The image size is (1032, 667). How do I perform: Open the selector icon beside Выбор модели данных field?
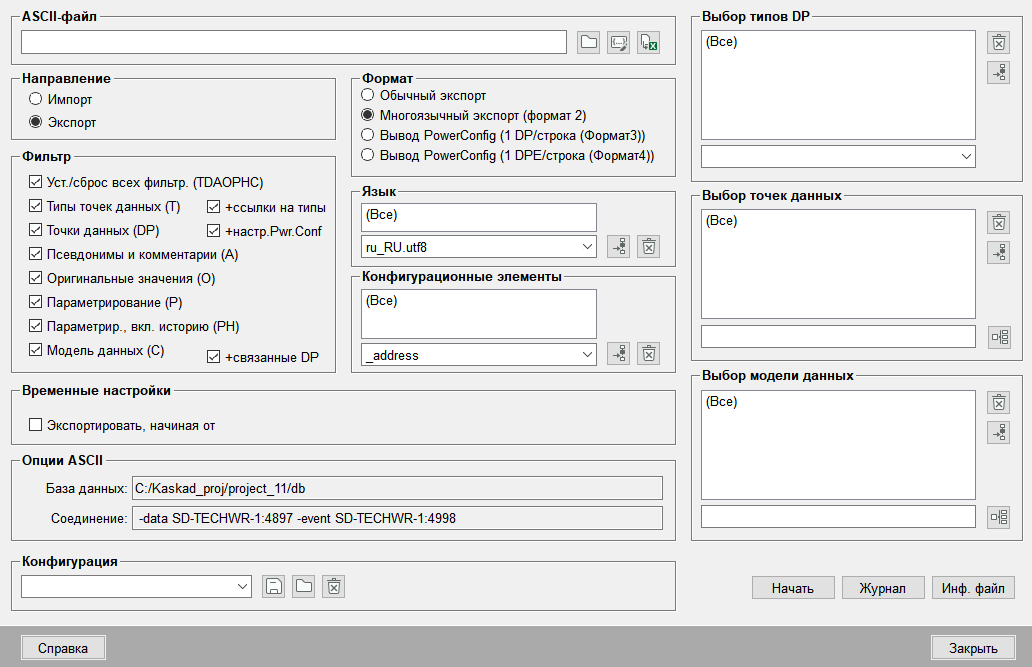pyautogui.click(x=999, y=517)
